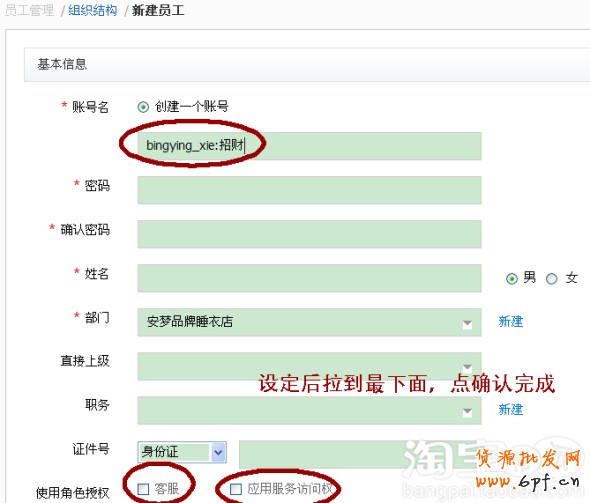Click the 基本信息 section header
The image size is (590, 503).
point(307,64)
